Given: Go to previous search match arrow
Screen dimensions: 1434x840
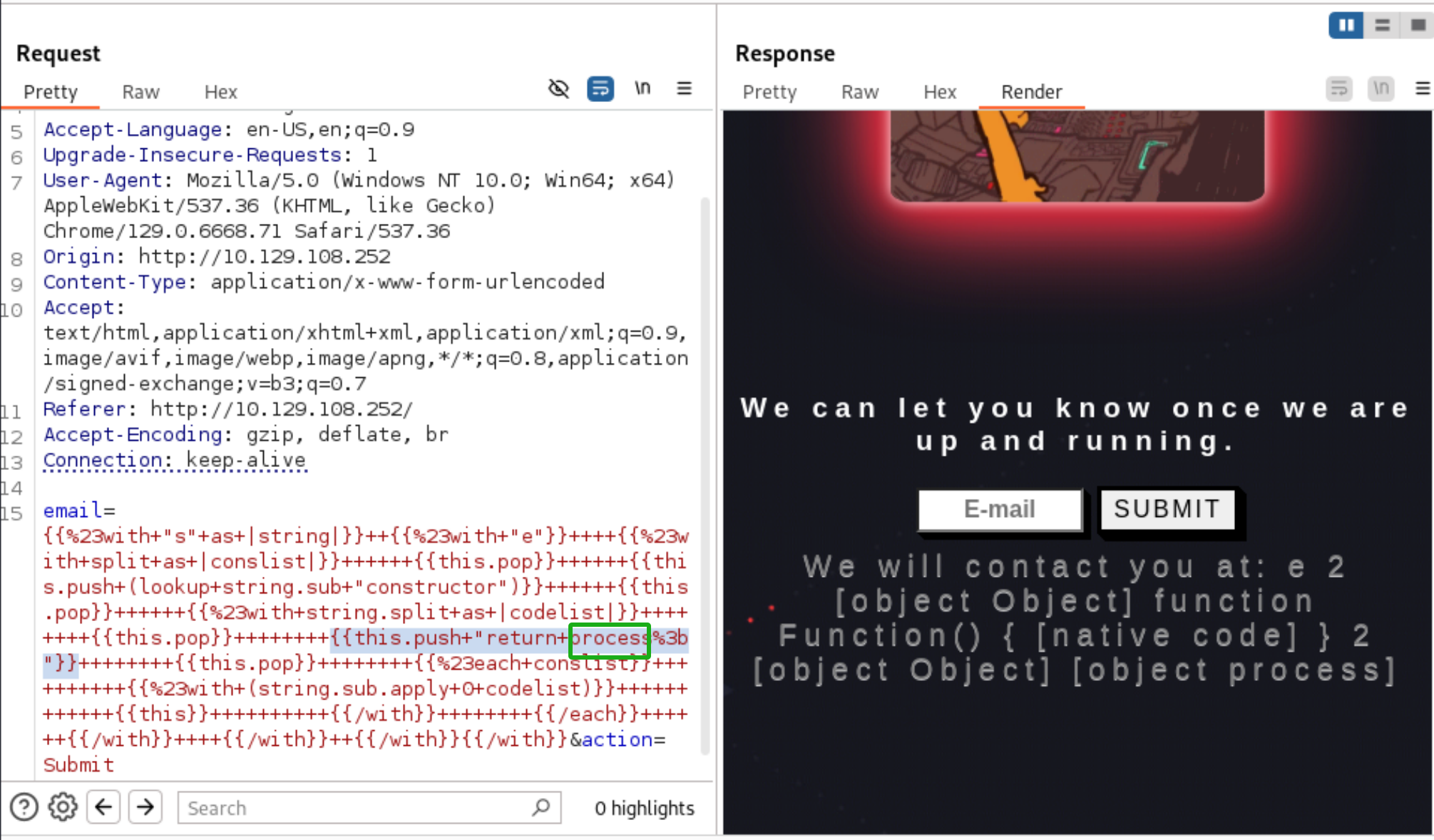Looking at the screenshot, I should [104, 807].
